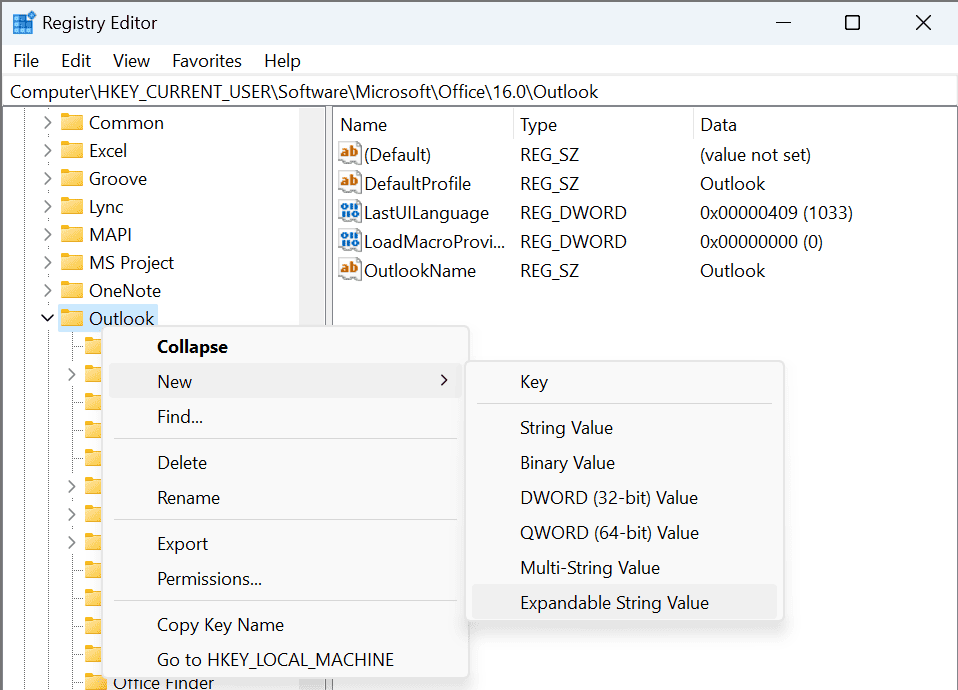Click the string icon next to (Default) value
This screenshot has width=958, height=690.
coord(349,153)
